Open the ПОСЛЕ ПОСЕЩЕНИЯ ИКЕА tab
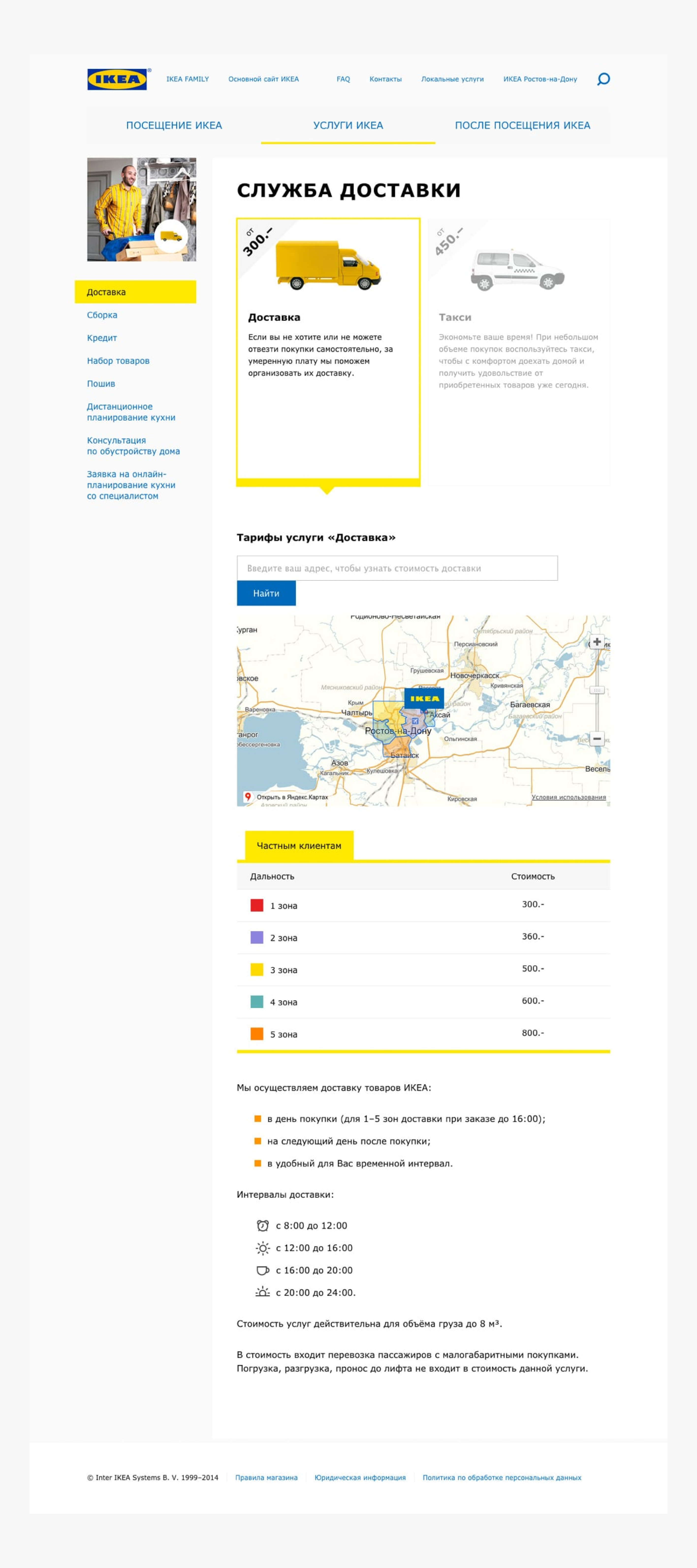Viewport: 697px width, 1568px height. point(523,125)
